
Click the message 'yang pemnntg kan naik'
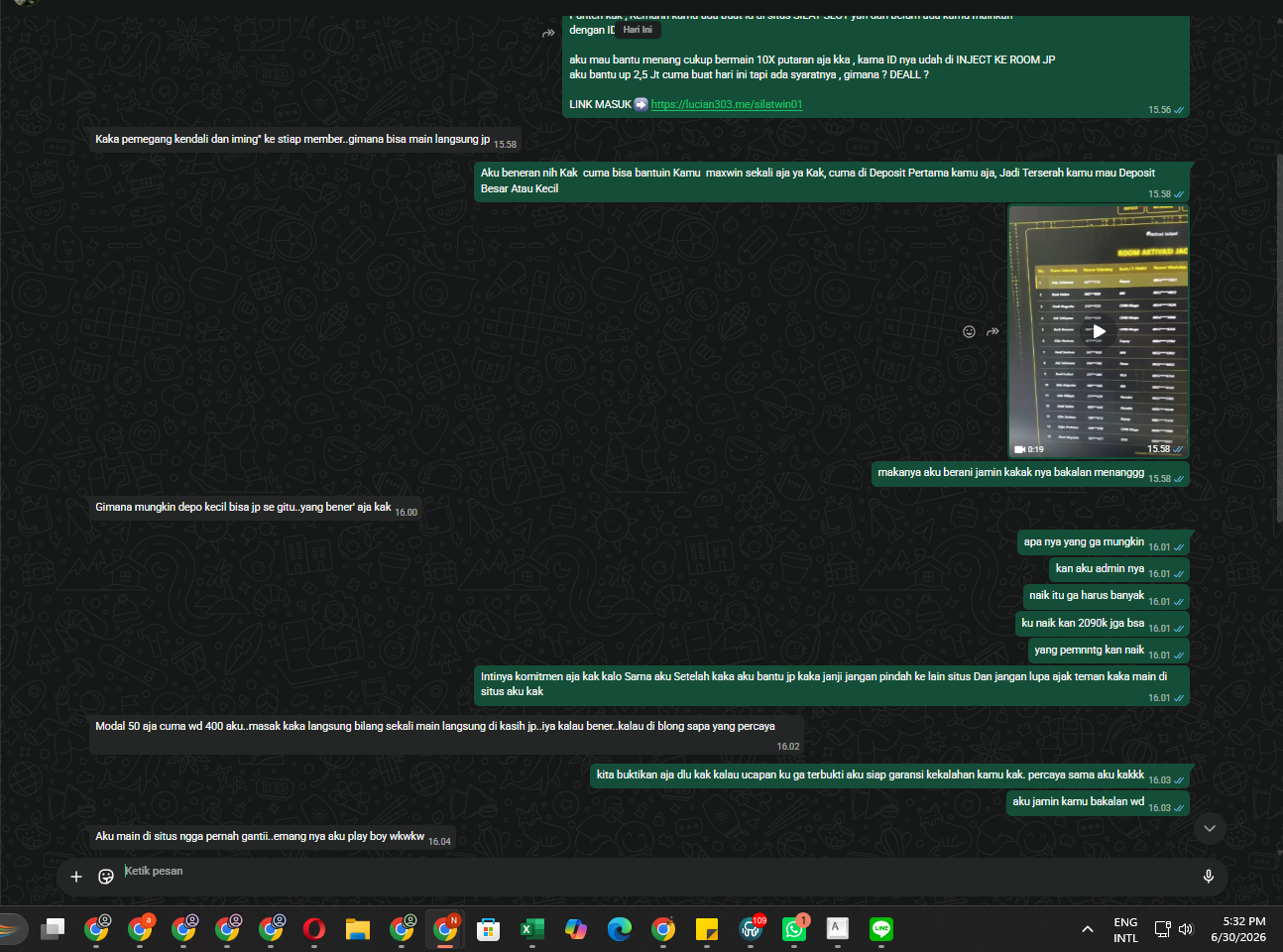pos(1108,651)
